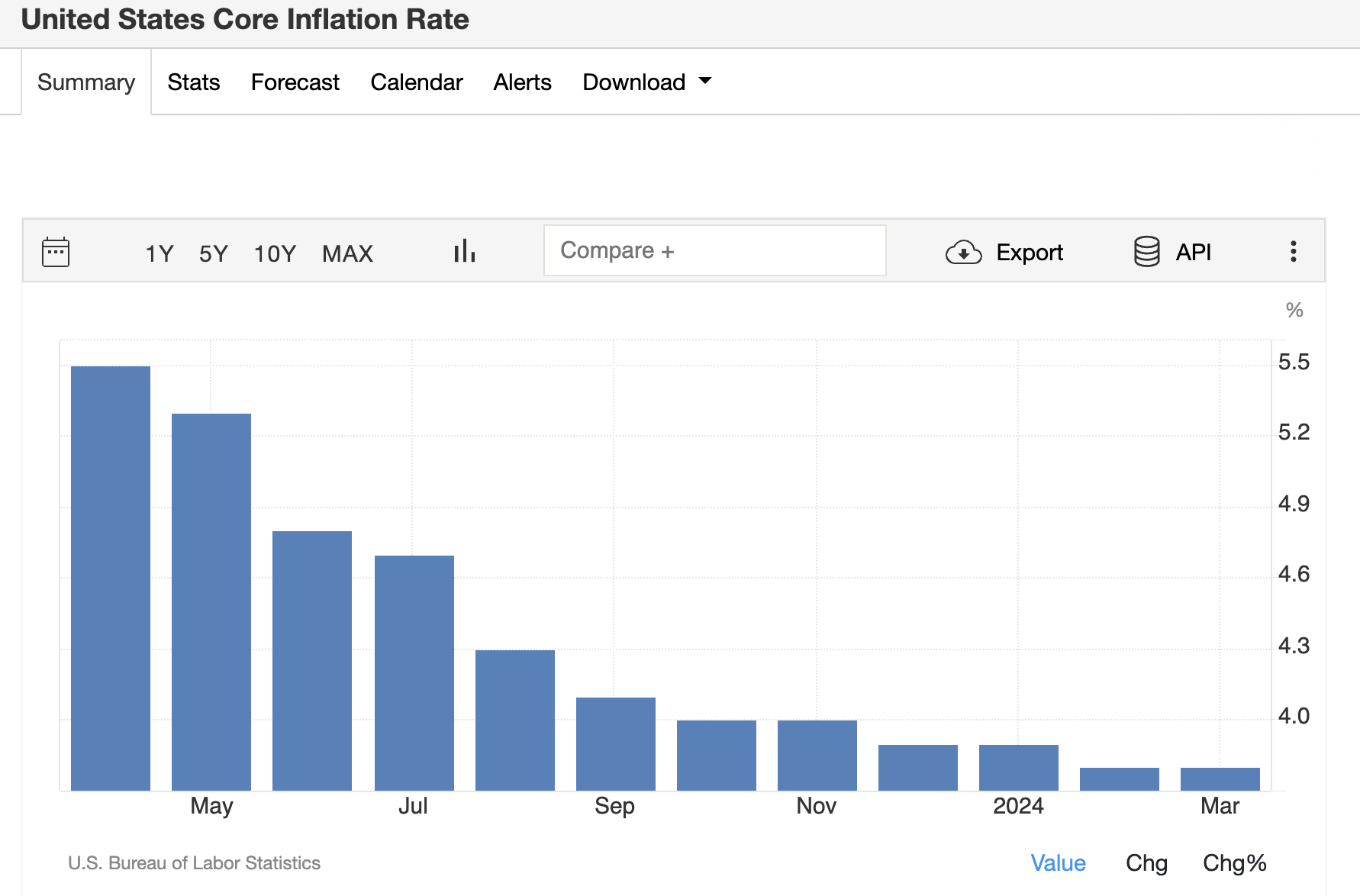Image resolution: width=1360 pixels, height=896 pixels.
Task: Switch chart to Chg% view
Action: coord(1234,862)
